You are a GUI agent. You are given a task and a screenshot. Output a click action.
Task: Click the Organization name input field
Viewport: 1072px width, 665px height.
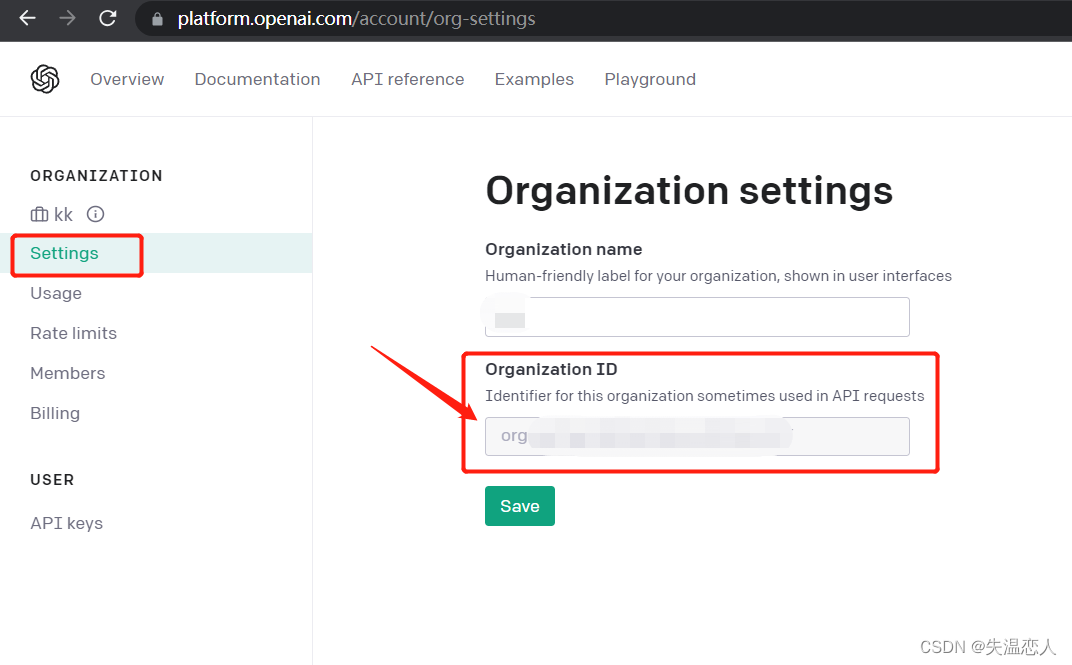(697, 317)
